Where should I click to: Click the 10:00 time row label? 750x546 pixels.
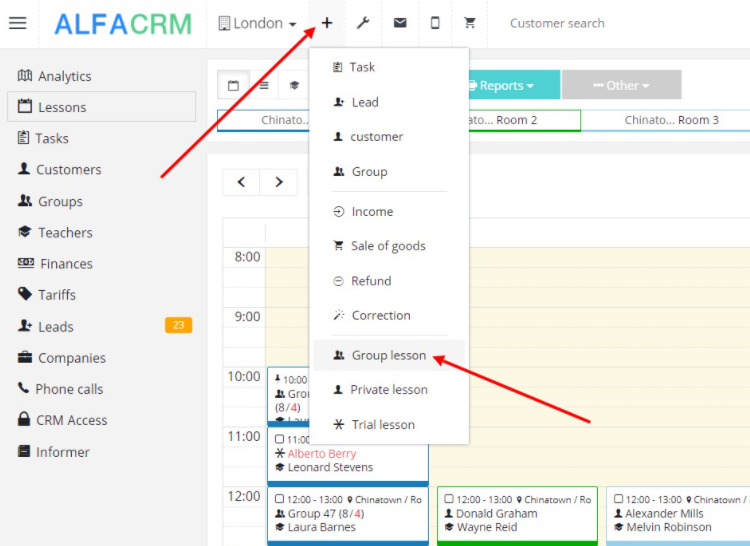[x=244, y=376]
